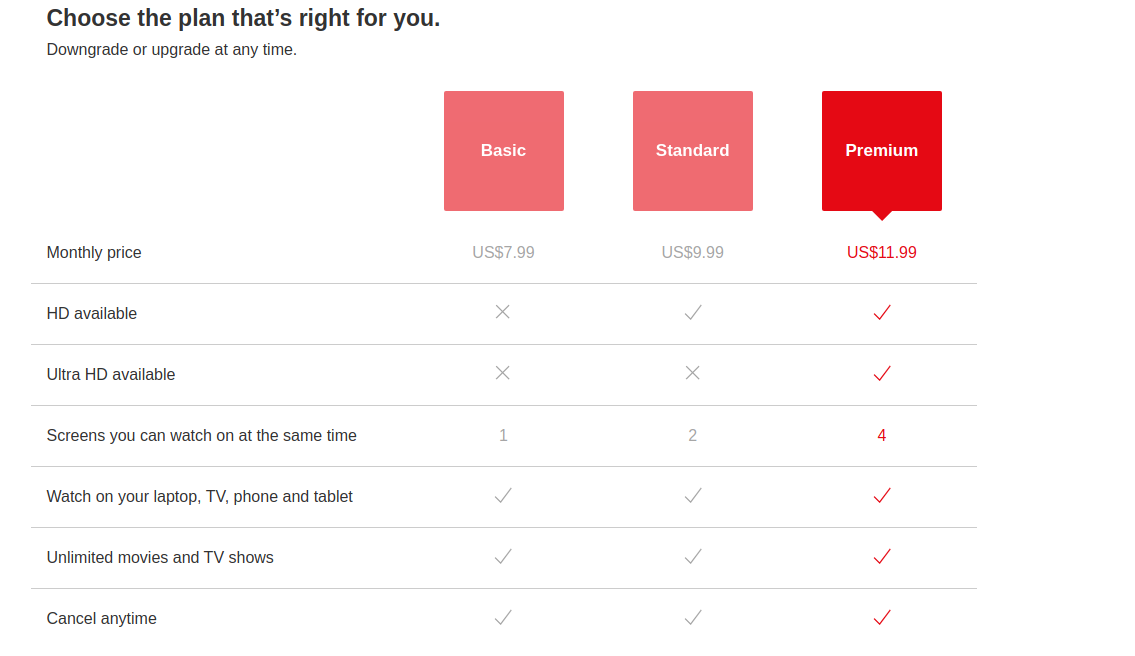Click the X icon for Basic HD available
This screenshot has height=656, width=1135.
click(x=502, y=312)
